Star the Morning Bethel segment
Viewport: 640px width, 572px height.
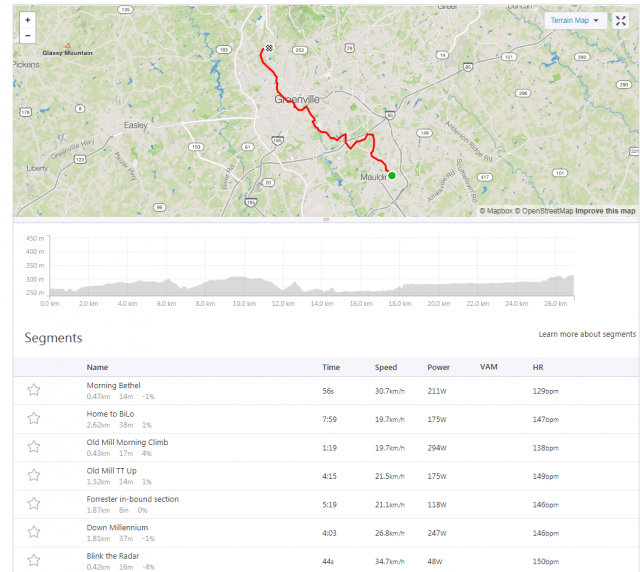tap(33, 390)
